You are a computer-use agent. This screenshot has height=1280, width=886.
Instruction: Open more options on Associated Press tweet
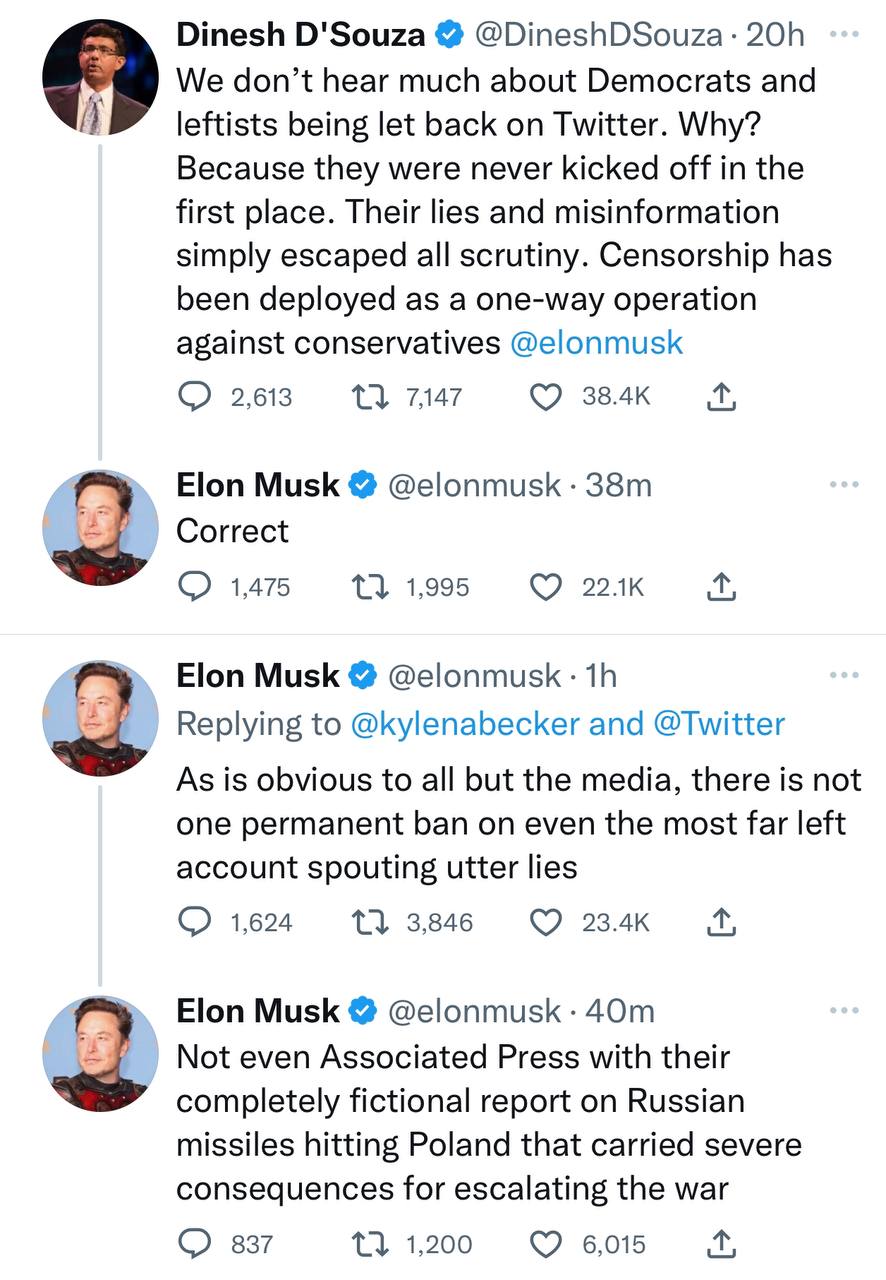coord(844,1011)
